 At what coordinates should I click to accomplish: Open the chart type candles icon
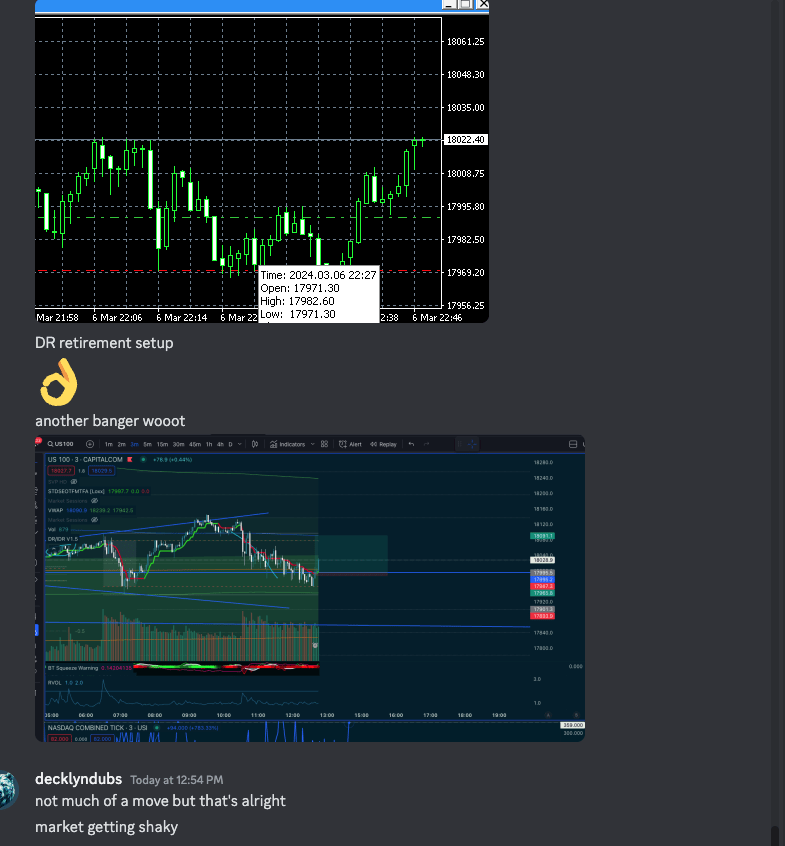coord(255,444)
